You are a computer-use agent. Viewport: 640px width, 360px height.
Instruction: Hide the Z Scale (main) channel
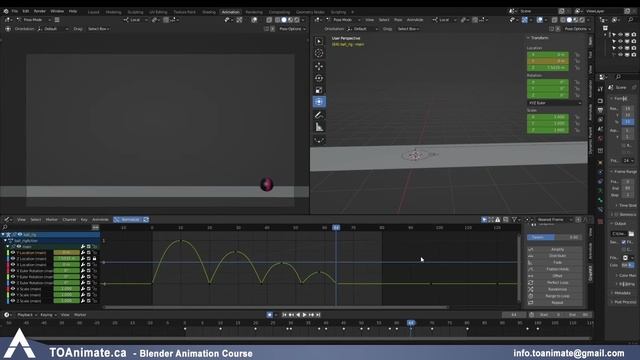click(x=13, y=301)
